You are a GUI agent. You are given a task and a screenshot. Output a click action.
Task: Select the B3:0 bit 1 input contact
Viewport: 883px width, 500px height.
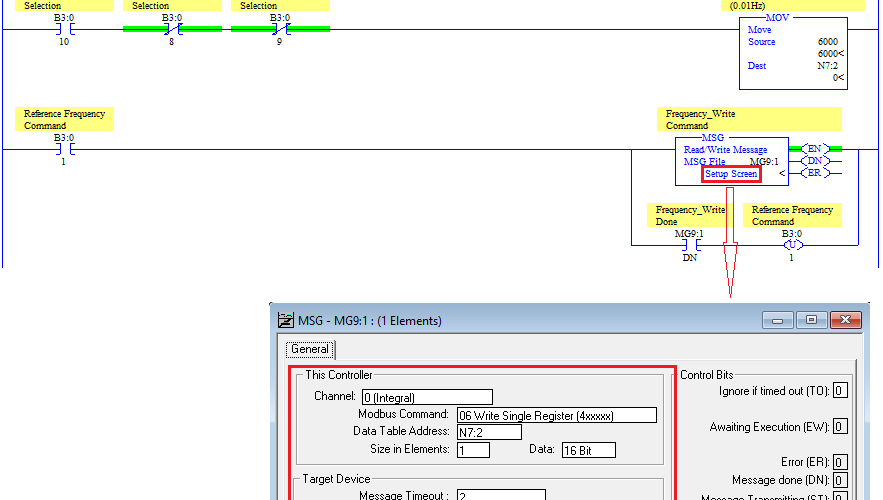pyautogui.click(x=64, y=149)
